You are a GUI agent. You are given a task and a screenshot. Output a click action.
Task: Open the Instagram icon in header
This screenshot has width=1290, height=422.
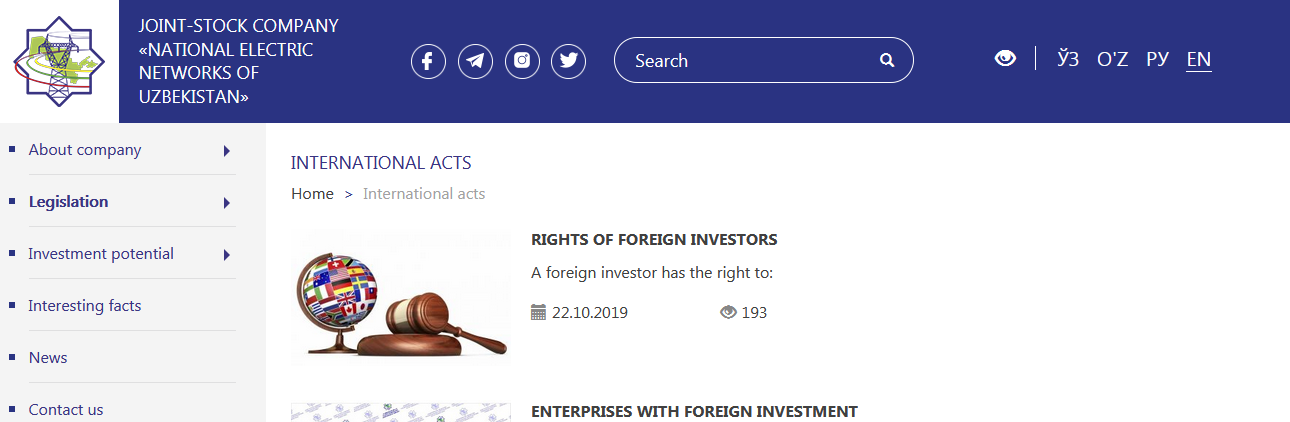pos(522,61)
